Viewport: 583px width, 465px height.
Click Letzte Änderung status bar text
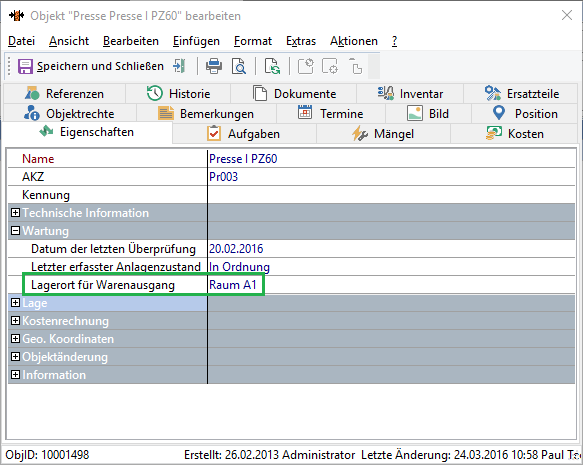pos(471,455)
